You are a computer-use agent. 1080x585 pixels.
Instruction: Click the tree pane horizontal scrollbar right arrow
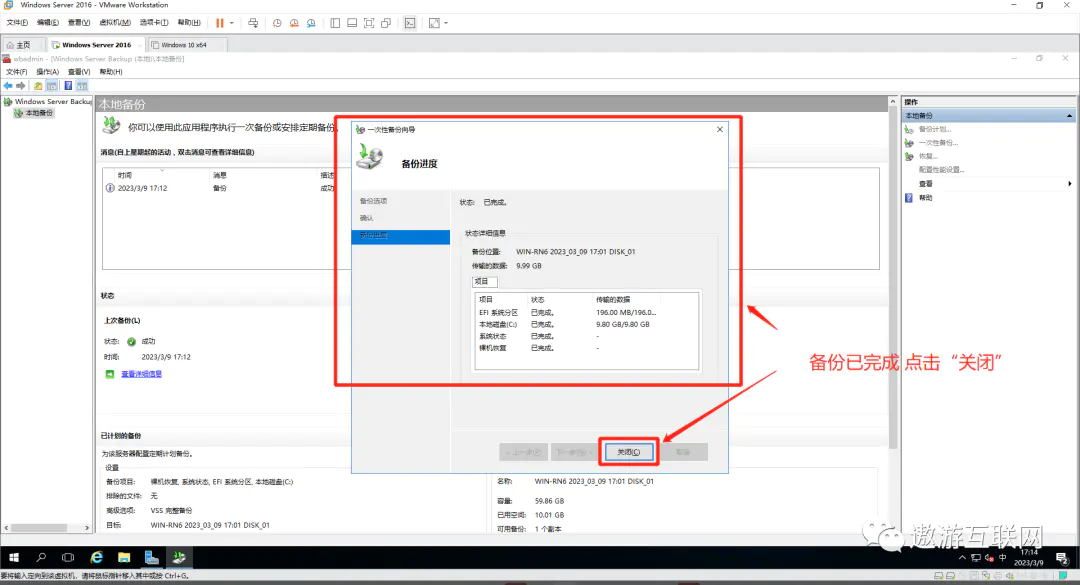(87, 528)
